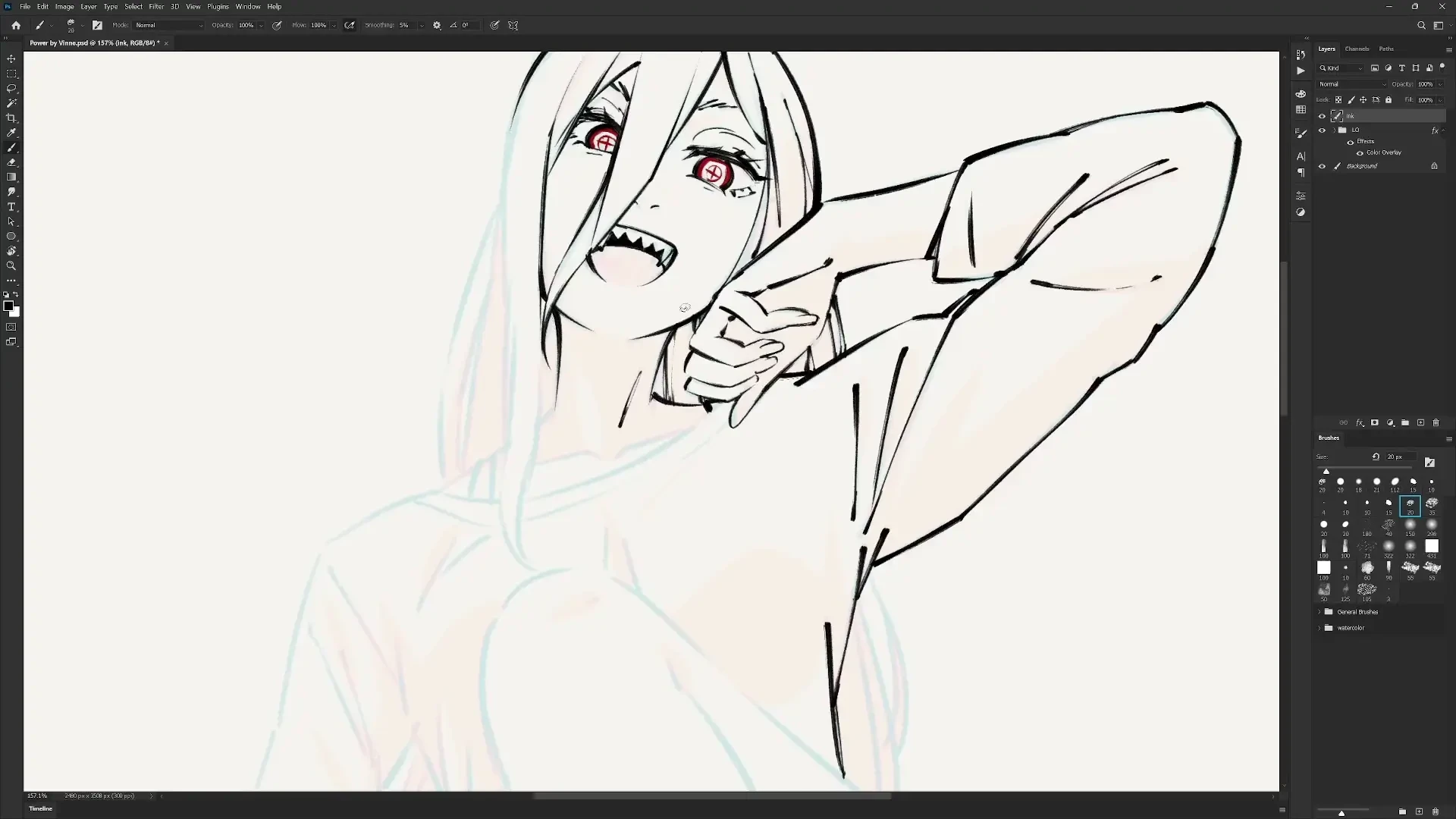Toggle airbrush-style build-up
1456x819 pixels.
pyautogui.click(x=350, y=25)
